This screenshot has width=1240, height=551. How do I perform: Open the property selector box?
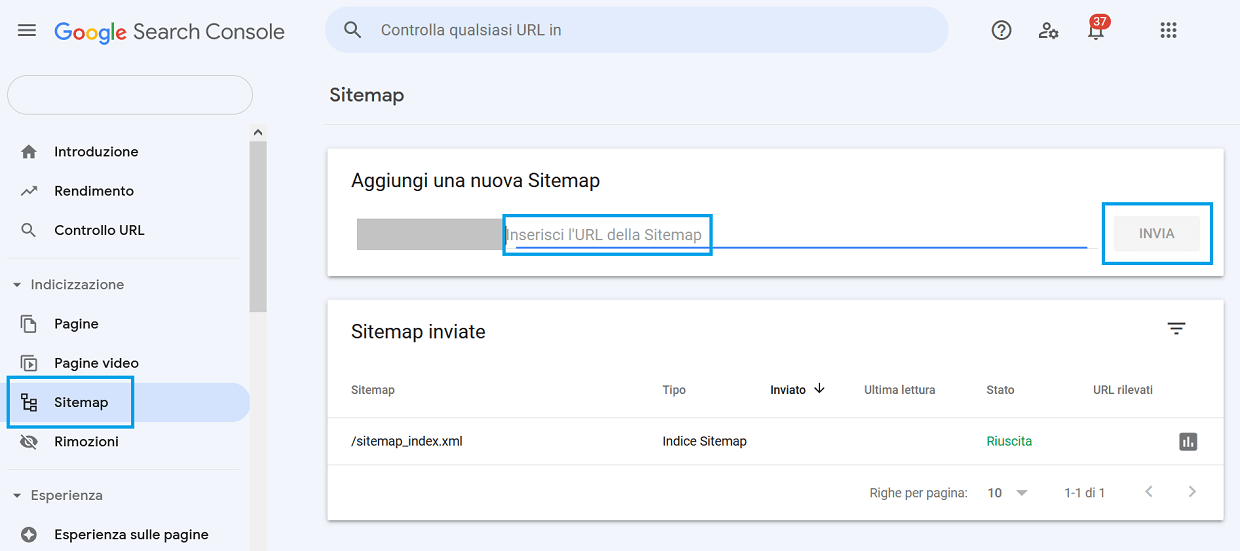click(x=130, y=95)
